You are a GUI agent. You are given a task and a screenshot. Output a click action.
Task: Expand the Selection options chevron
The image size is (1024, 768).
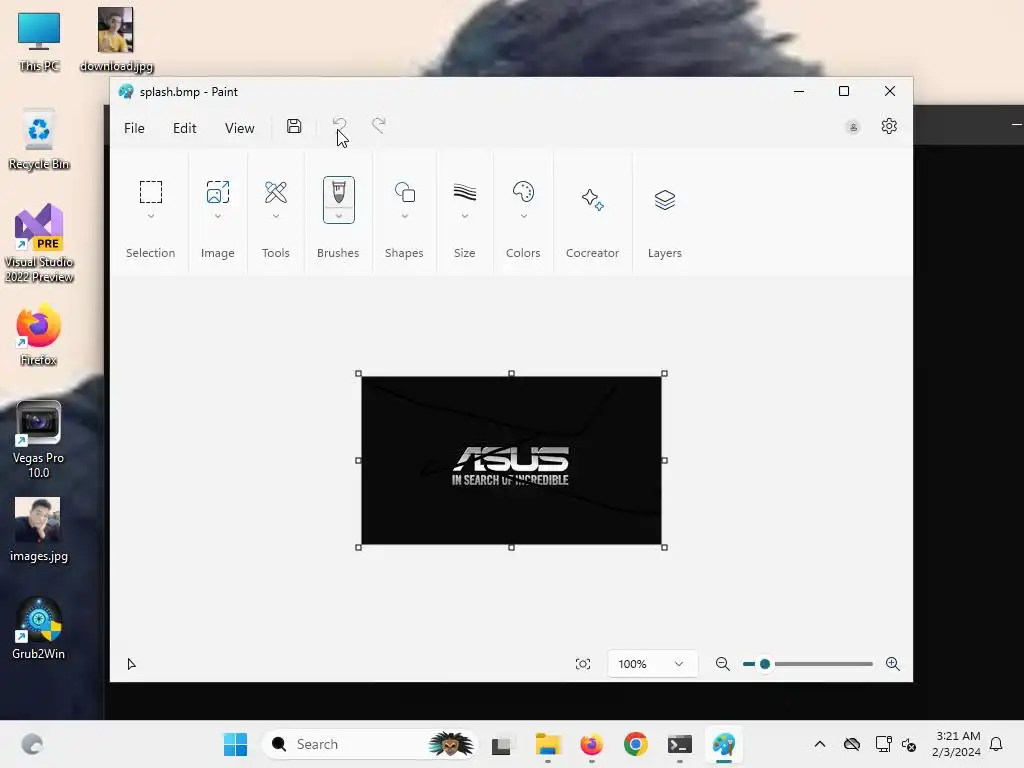point(151,216)
